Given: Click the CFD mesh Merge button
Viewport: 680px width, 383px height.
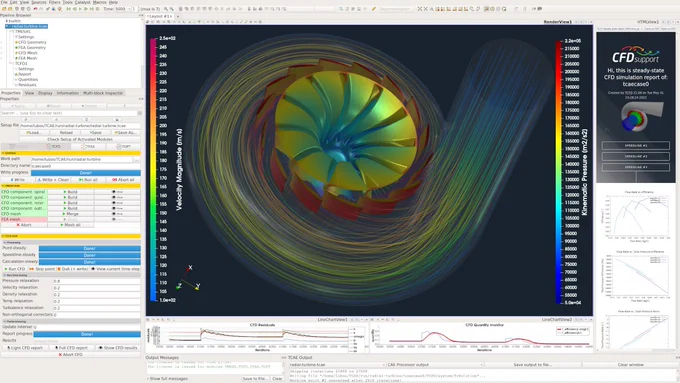Looking at the screenshot, I should [x=70, y=214].
